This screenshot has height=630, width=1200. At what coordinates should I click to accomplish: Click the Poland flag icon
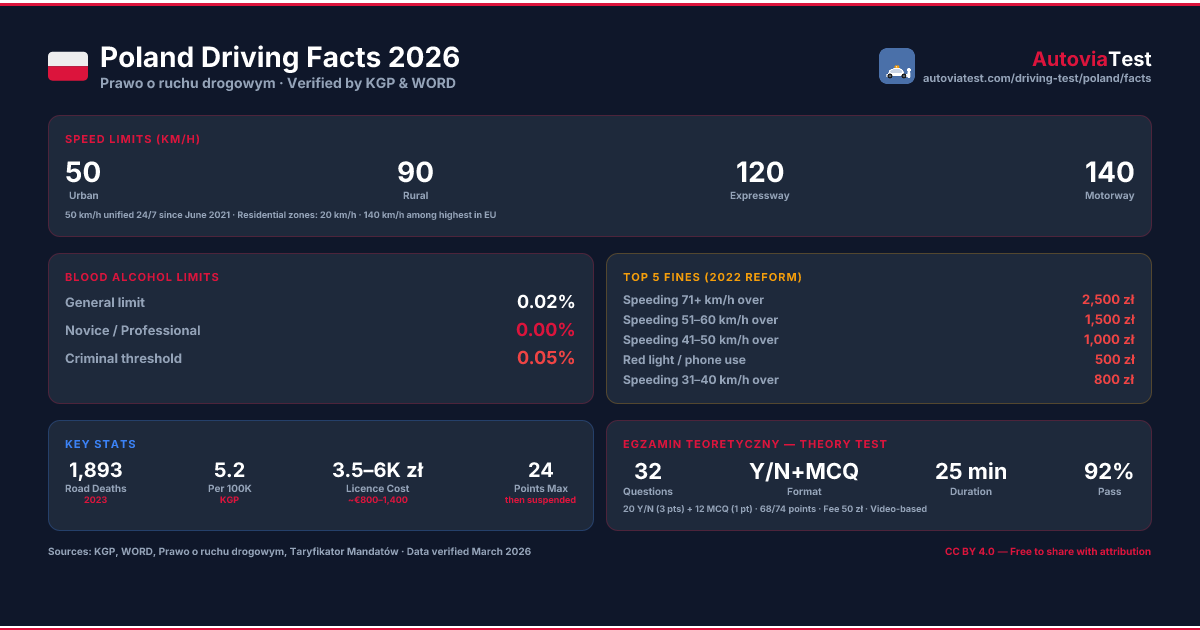point(68,66)
